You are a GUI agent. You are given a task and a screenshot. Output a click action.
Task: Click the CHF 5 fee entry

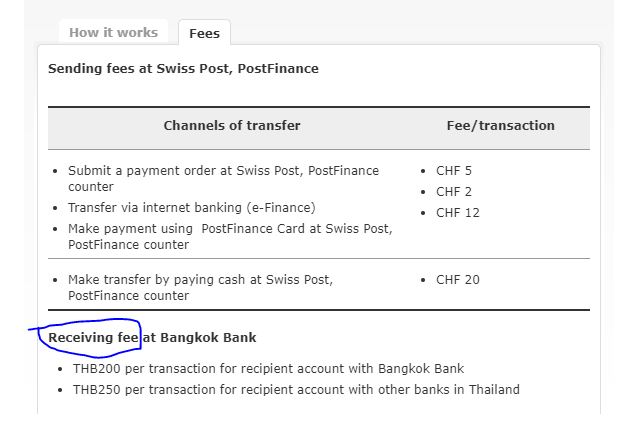coord(454,171)
